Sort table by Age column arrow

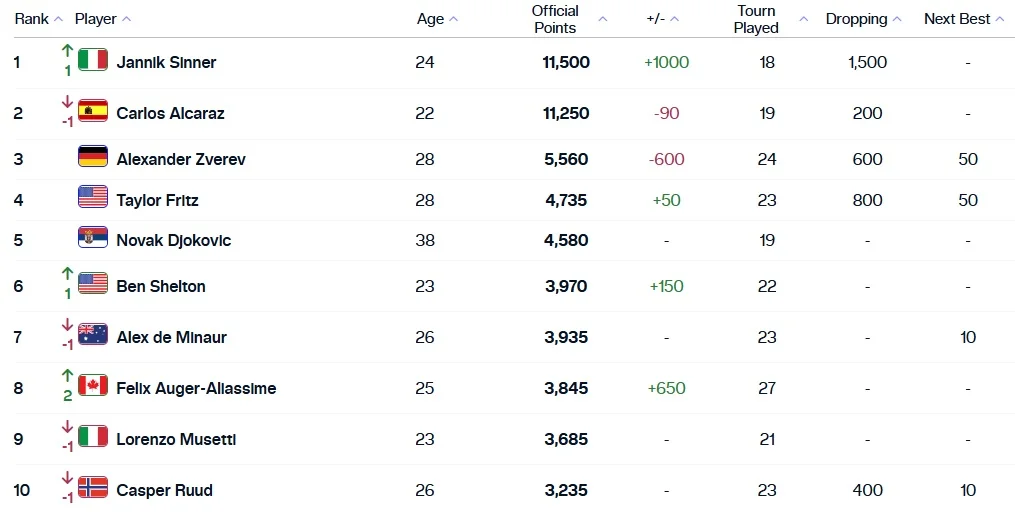[x=454, y=19]
